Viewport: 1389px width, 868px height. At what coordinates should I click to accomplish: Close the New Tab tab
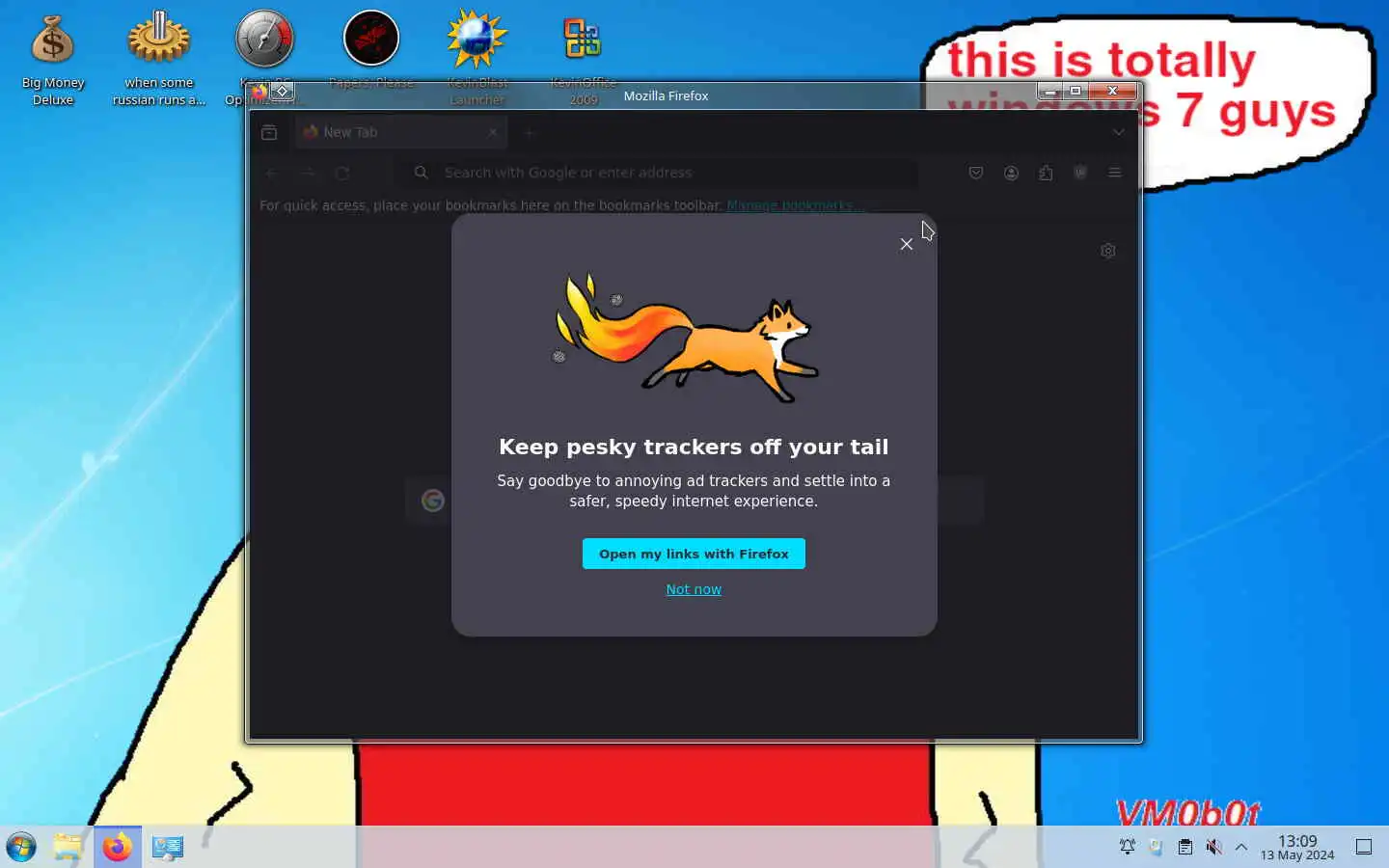click(x=492, y=132)
